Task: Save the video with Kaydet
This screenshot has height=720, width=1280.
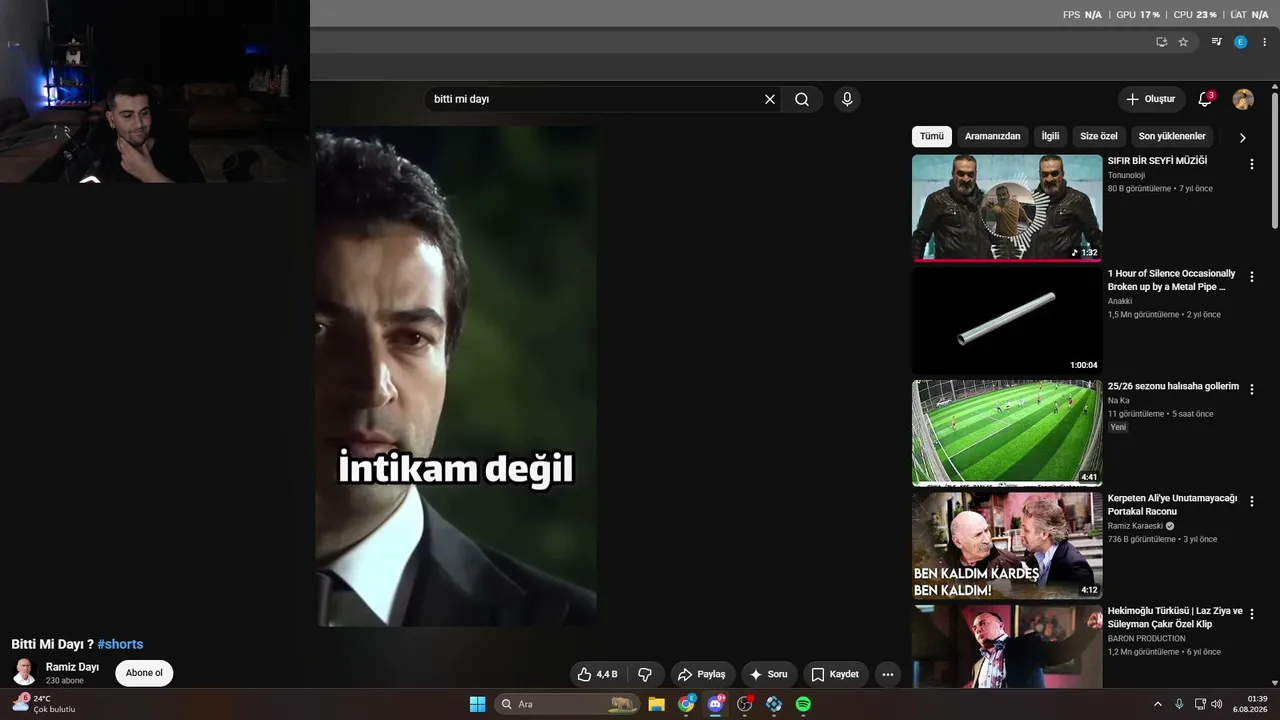Action: pos(835,674)
